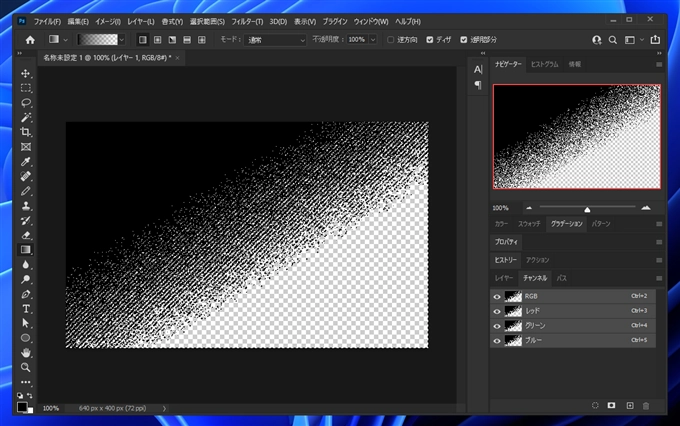
Task: Open the gradient preset picker dropdown
Action: (x=122, y=40)
